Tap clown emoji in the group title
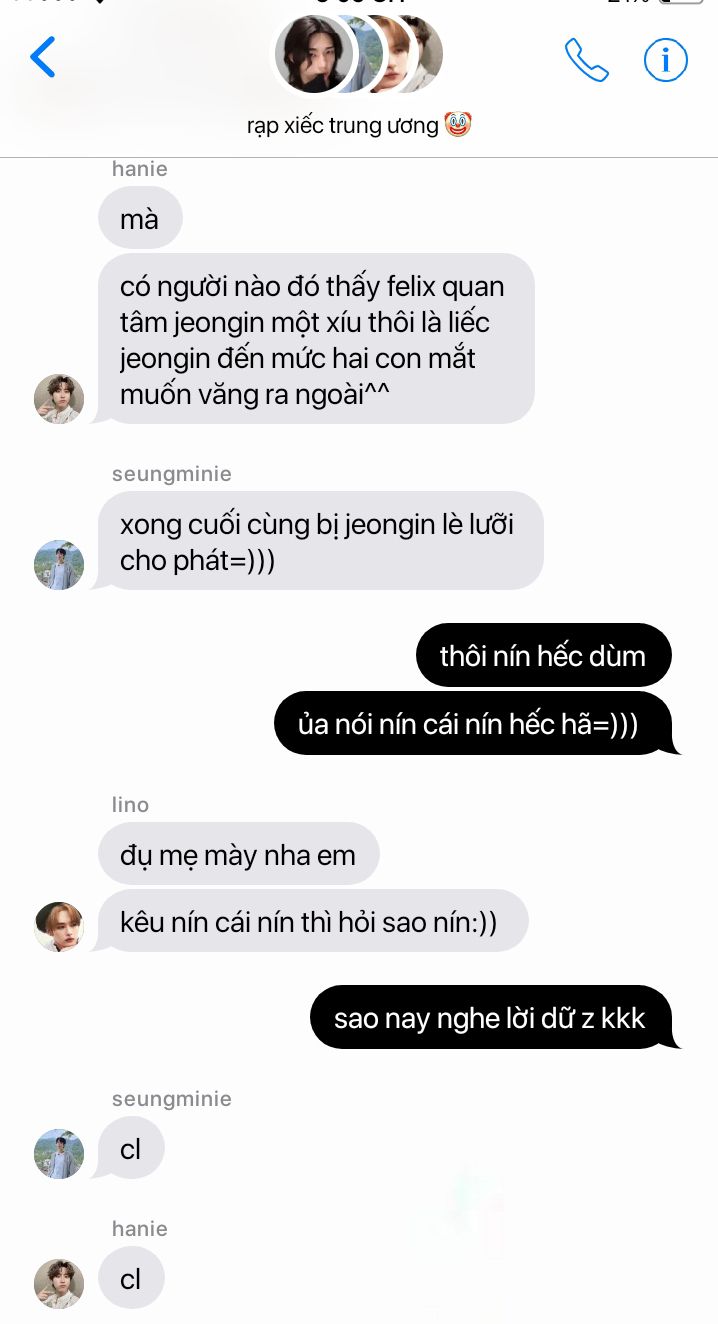 [457, 125]
